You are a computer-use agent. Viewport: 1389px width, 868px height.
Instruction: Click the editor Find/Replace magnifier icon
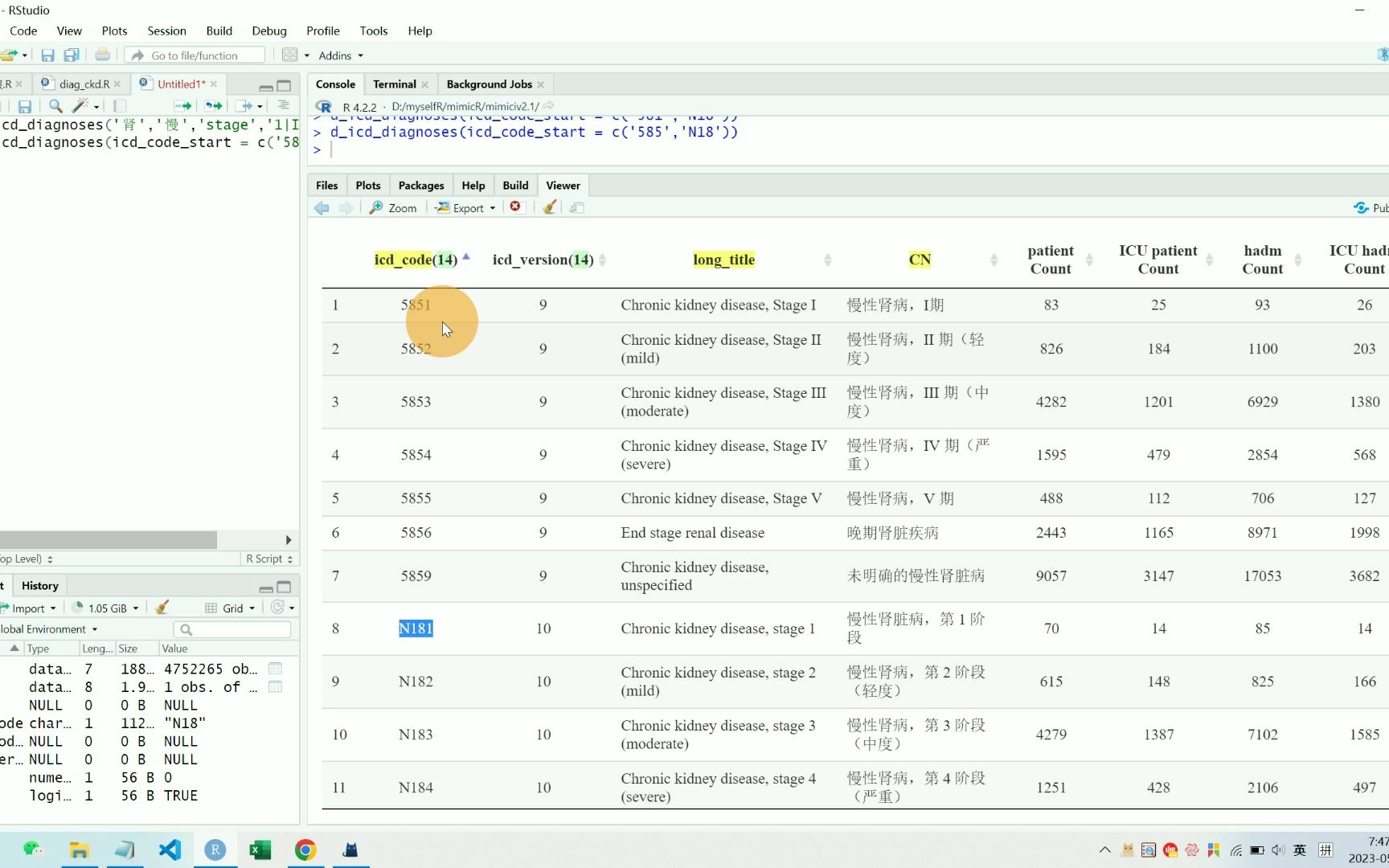pyautogui.click(x=55, y=106)
